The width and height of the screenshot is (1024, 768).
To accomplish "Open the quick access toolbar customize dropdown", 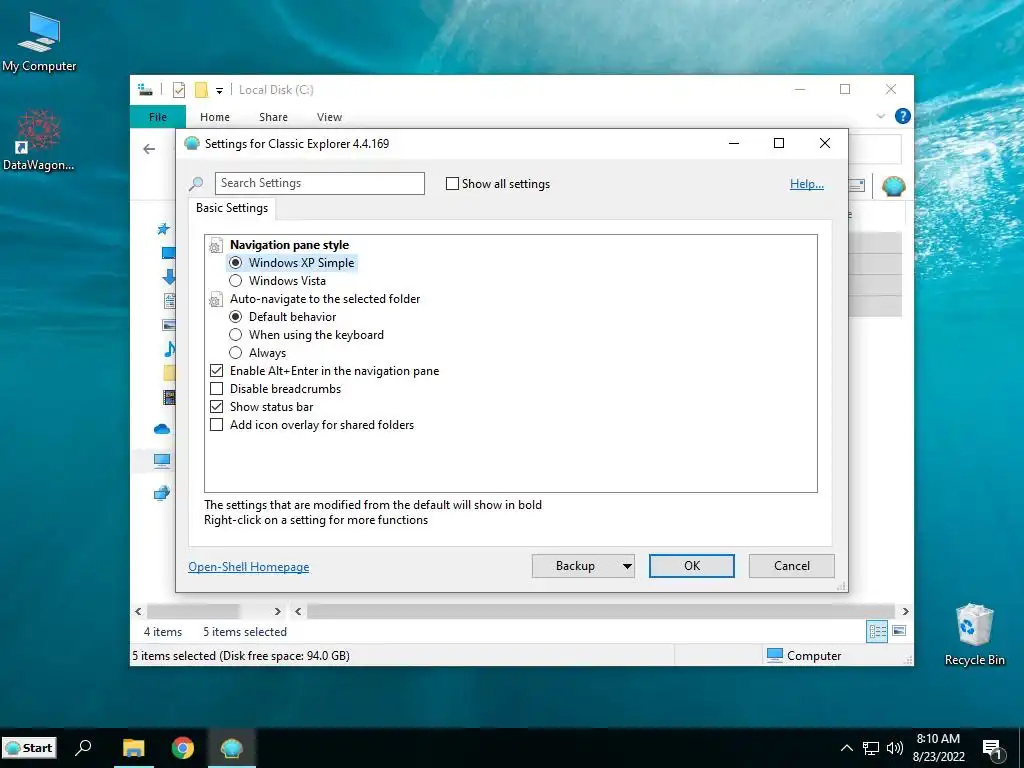I will coord(219,91).
